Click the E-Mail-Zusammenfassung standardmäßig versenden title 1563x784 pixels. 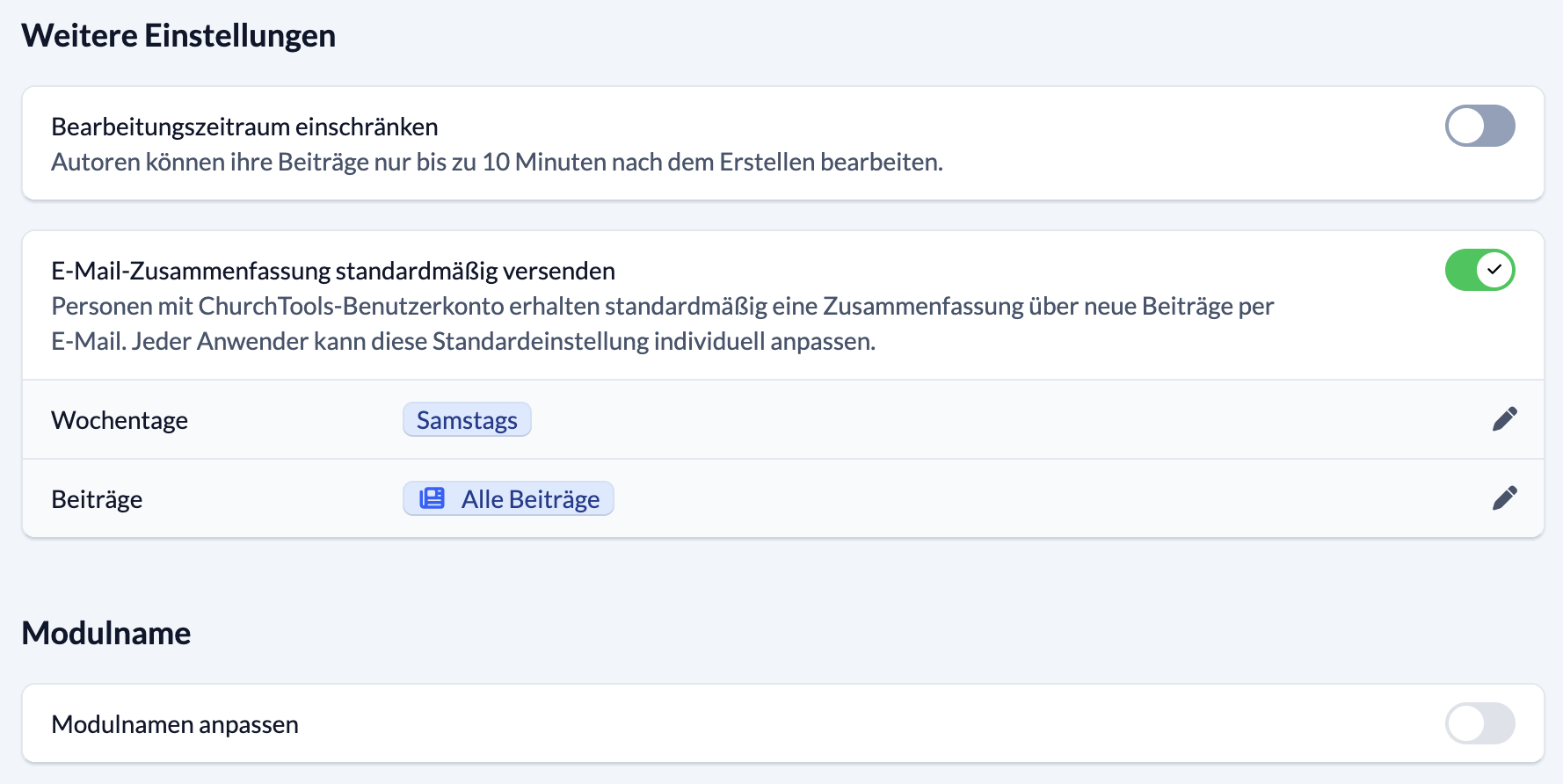[x=333, y=271]
